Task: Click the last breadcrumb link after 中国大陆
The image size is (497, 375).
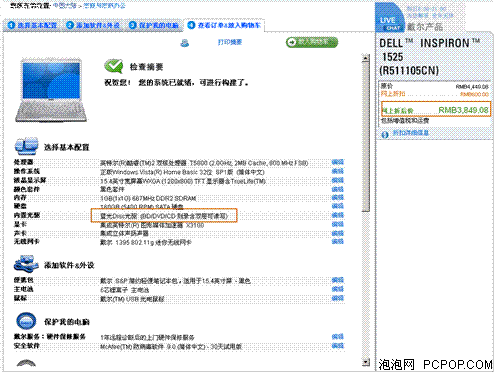Action: click(104, 6)
